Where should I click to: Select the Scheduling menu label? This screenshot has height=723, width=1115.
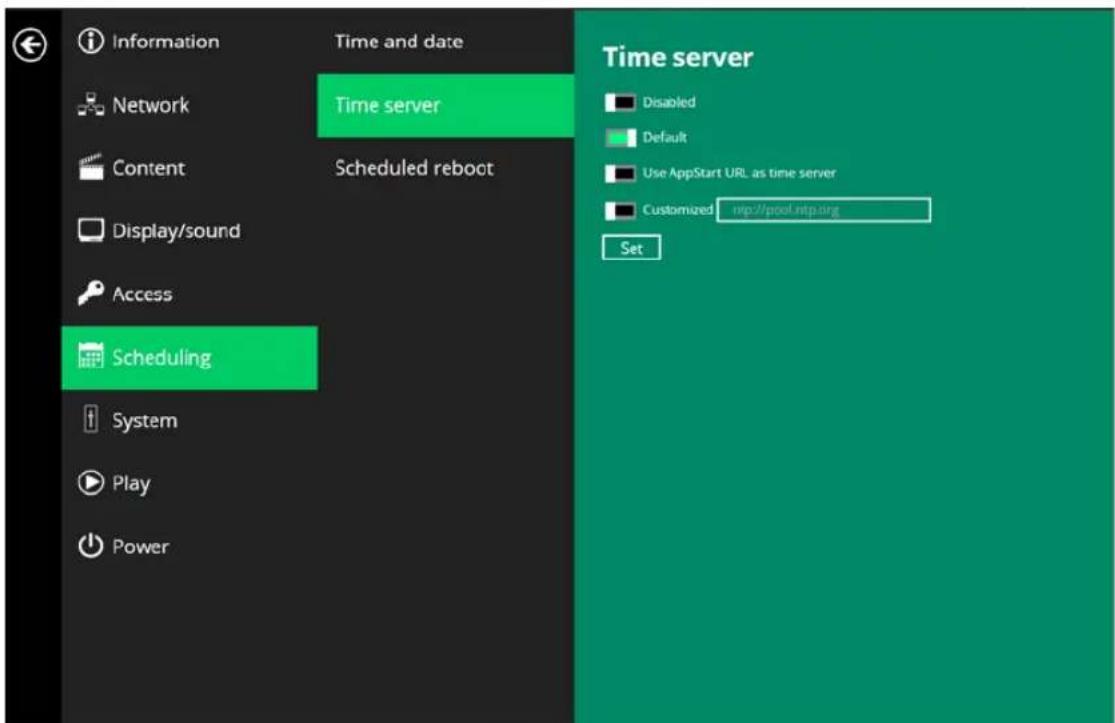point(161,357)
